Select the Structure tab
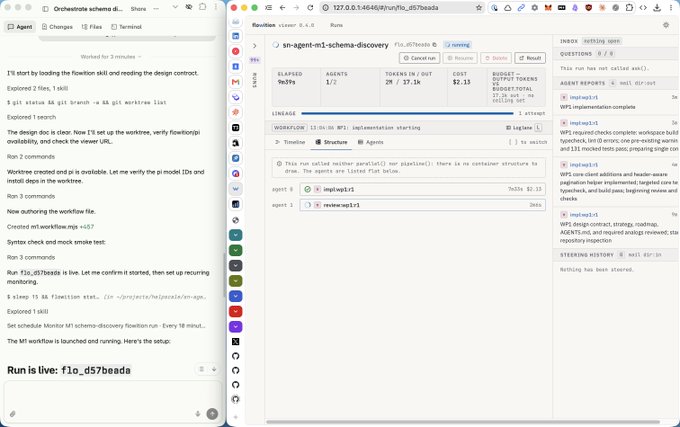Image resolution: width=680 pixels, height=427 pixels. click(x=331, y=142)
